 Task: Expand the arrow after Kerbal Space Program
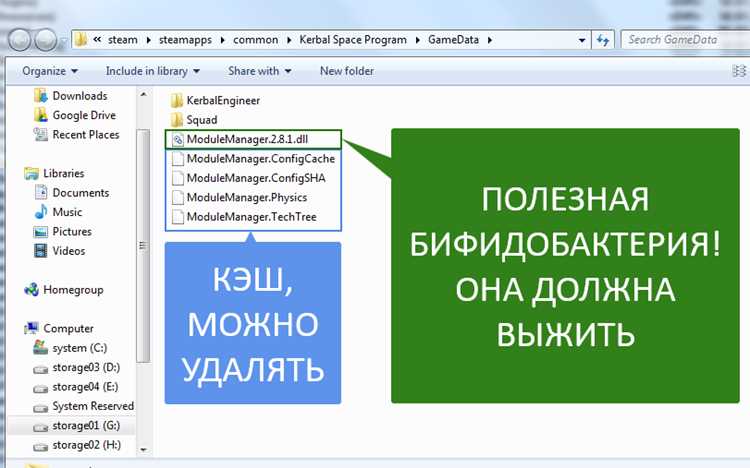coord(418,40)
